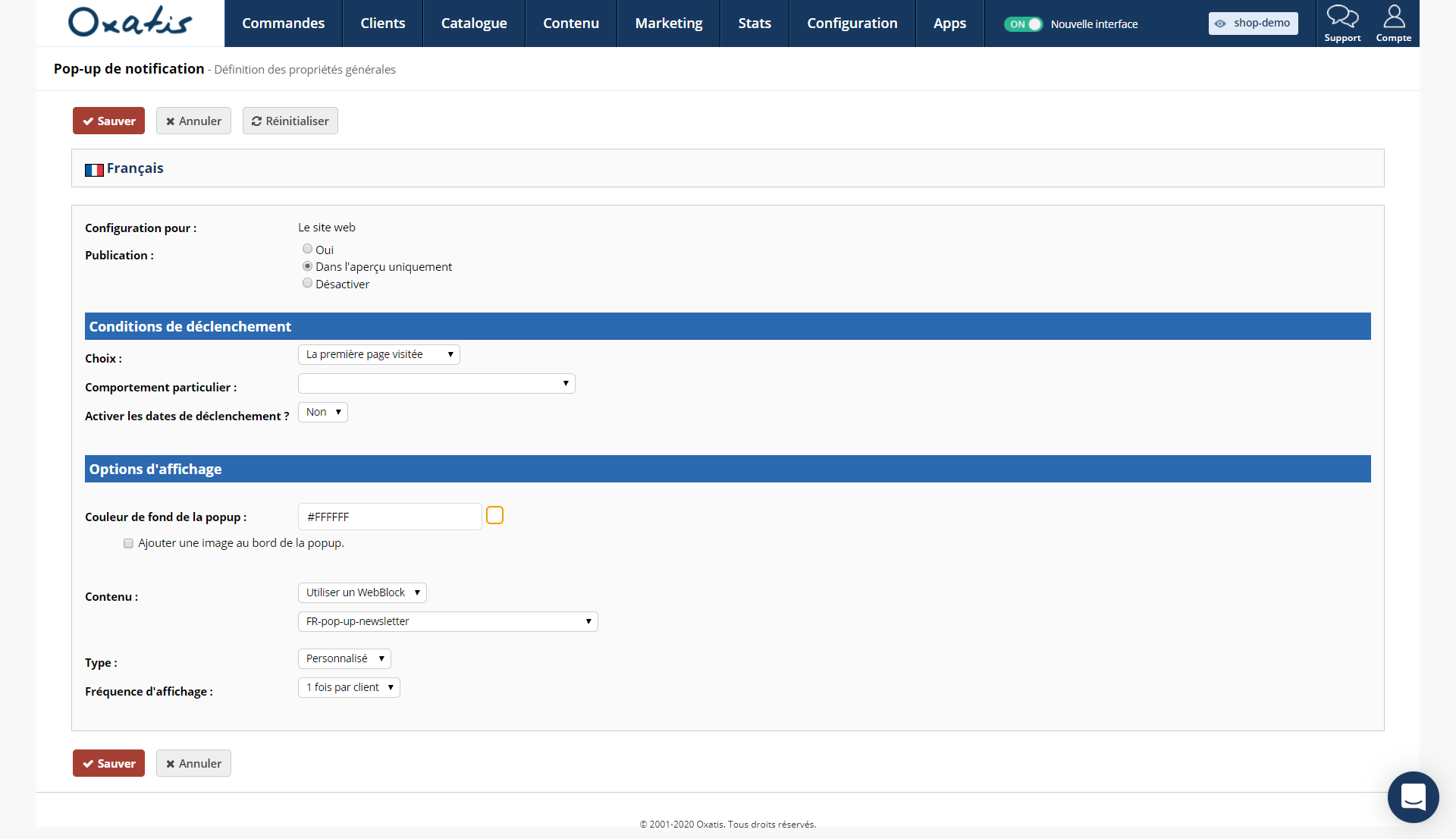
Task: Click the Réinitialiser button
Action: [290, 121]
